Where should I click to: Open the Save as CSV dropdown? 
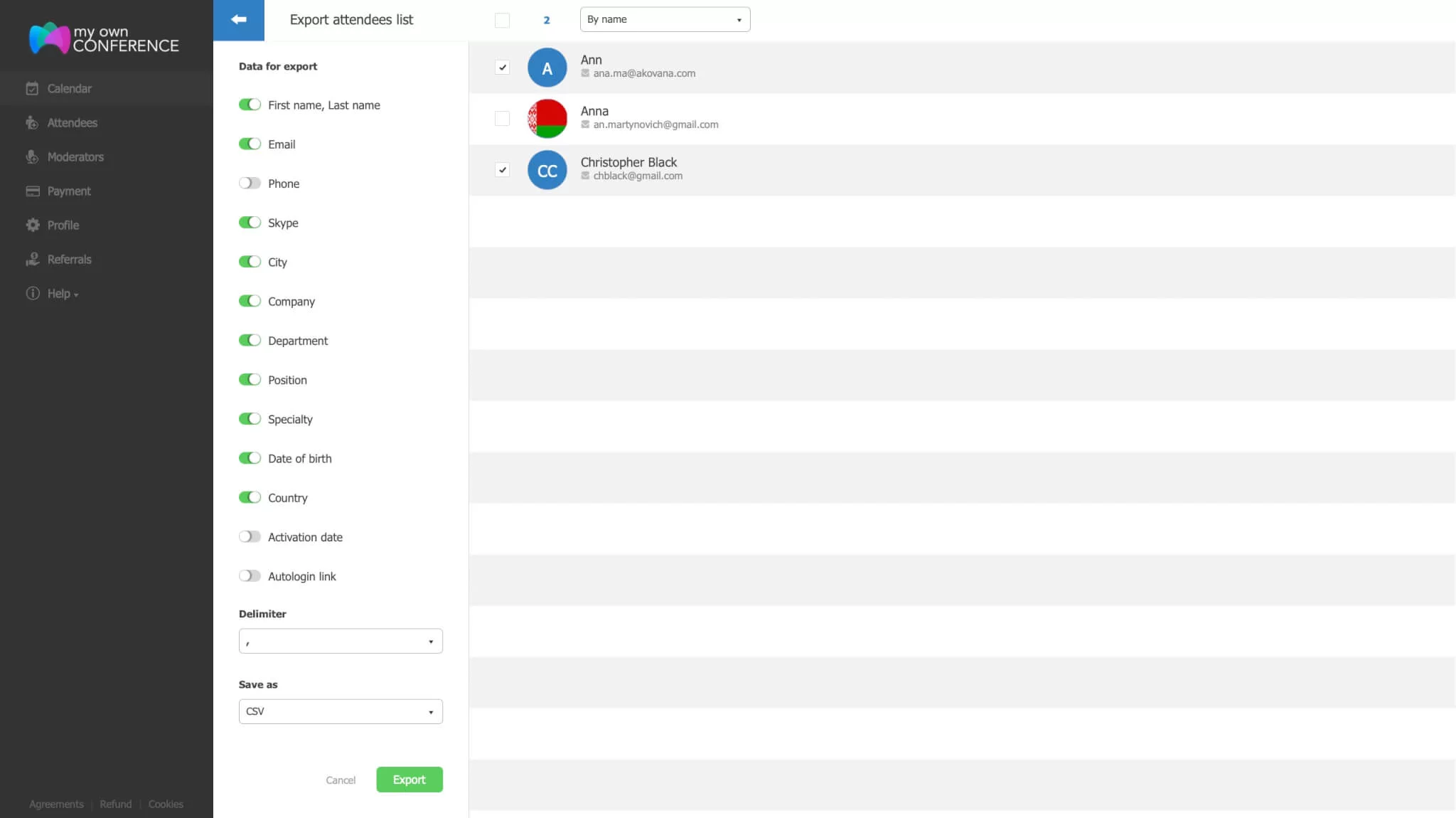341,712
